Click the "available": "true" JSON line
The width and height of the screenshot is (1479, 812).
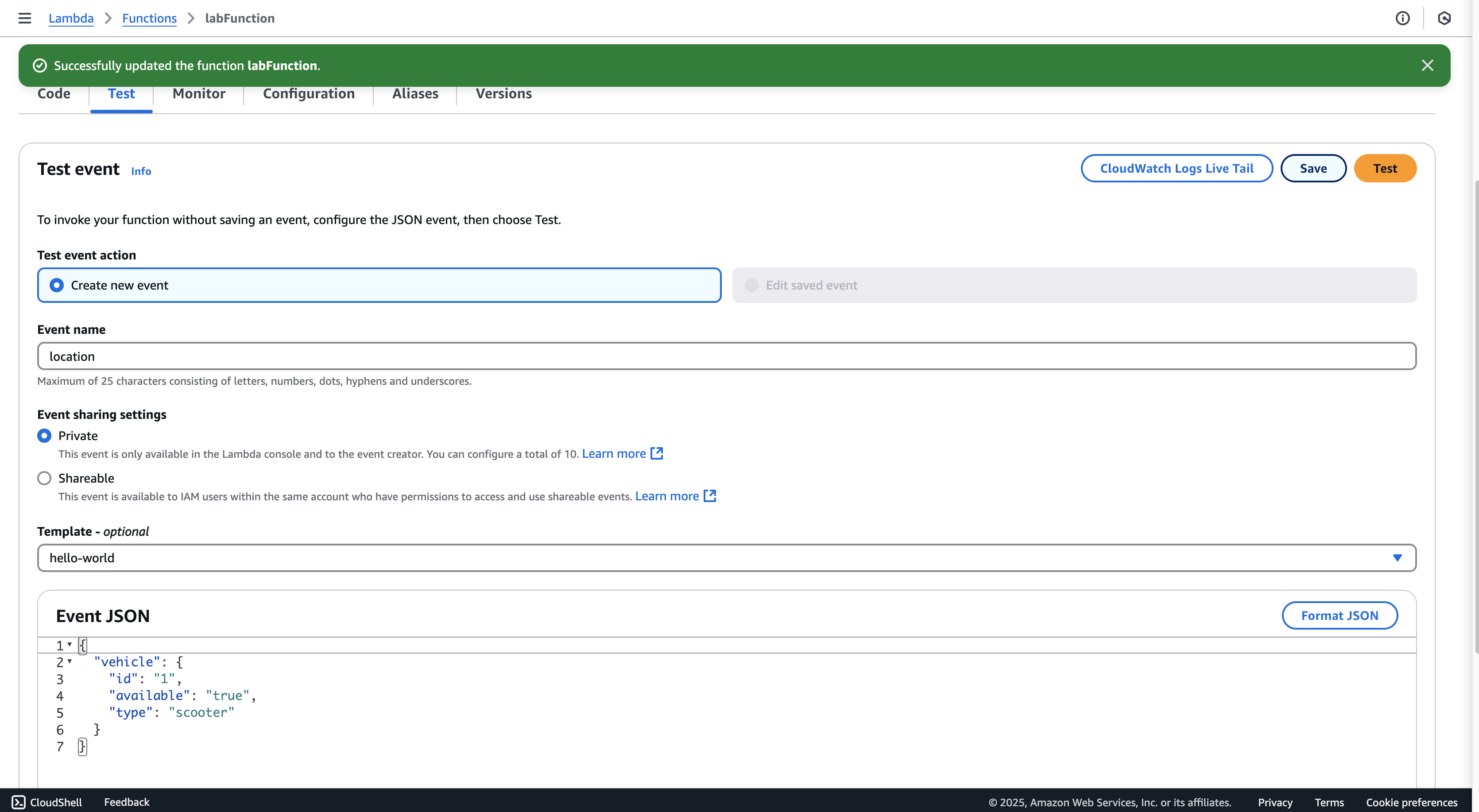click(182, 696)
